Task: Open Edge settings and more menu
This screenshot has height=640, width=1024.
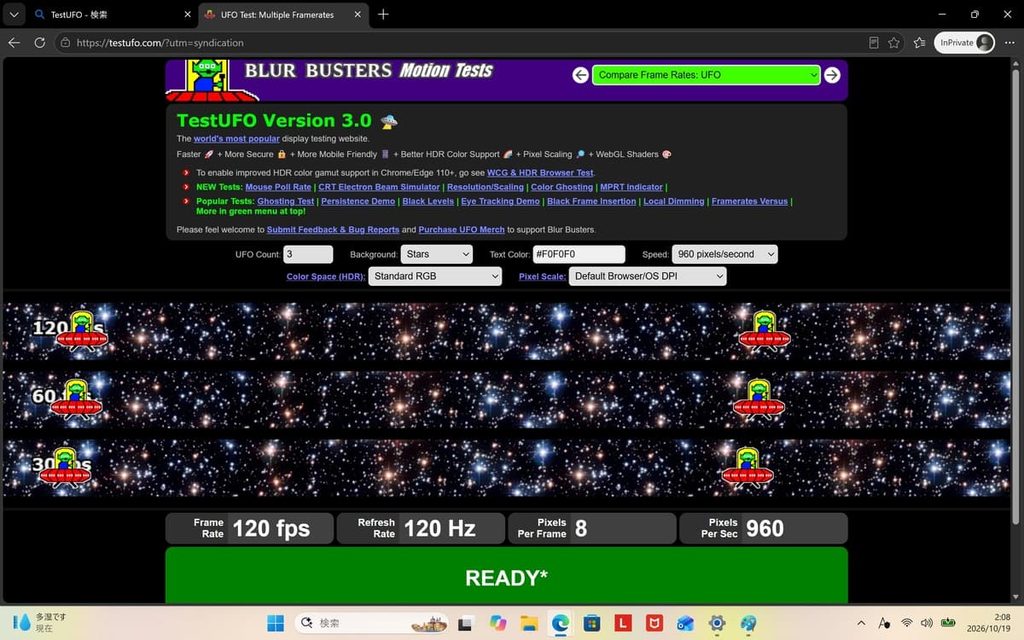Action: [1010, 42]
